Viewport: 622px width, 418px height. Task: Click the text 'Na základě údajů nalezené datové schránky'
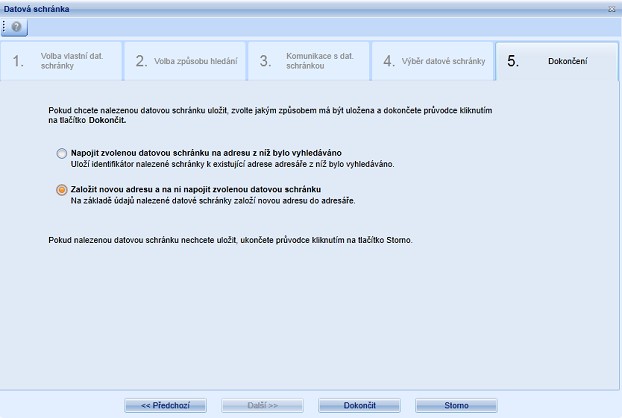point(151,201)
